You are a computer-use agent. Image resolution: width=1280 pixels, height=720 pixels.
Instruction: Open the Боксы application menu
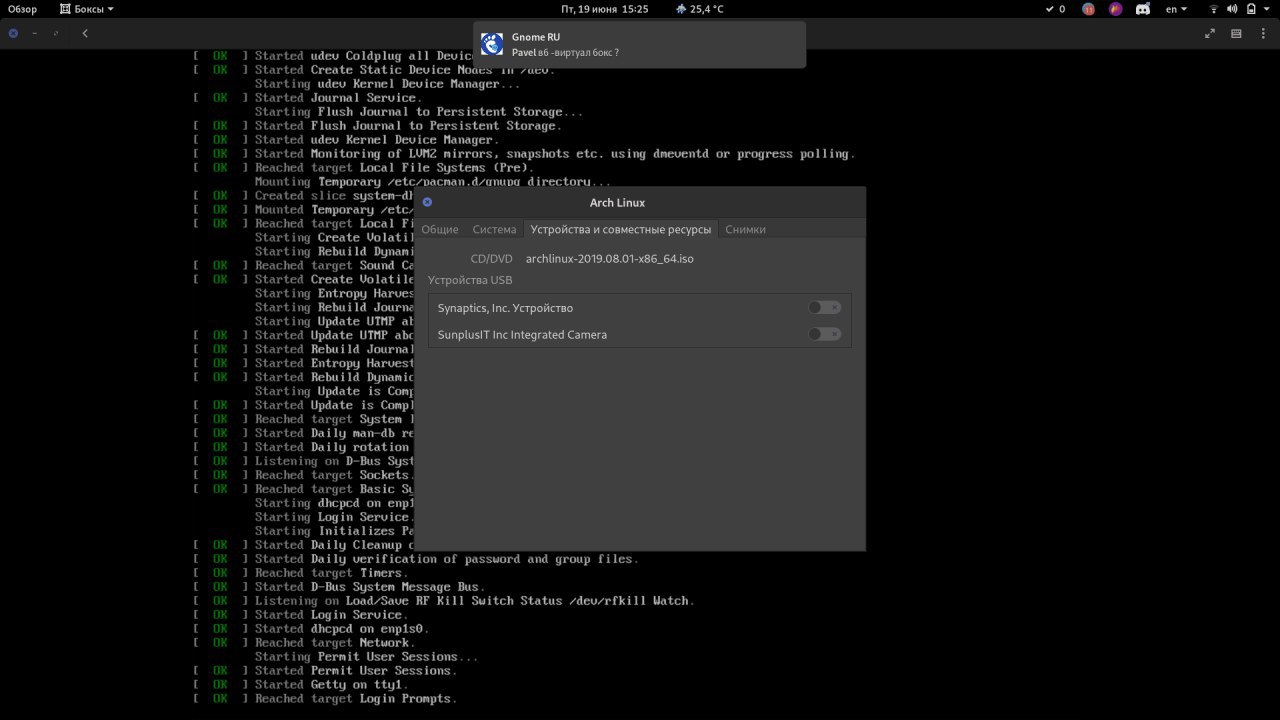click(86, 9)
